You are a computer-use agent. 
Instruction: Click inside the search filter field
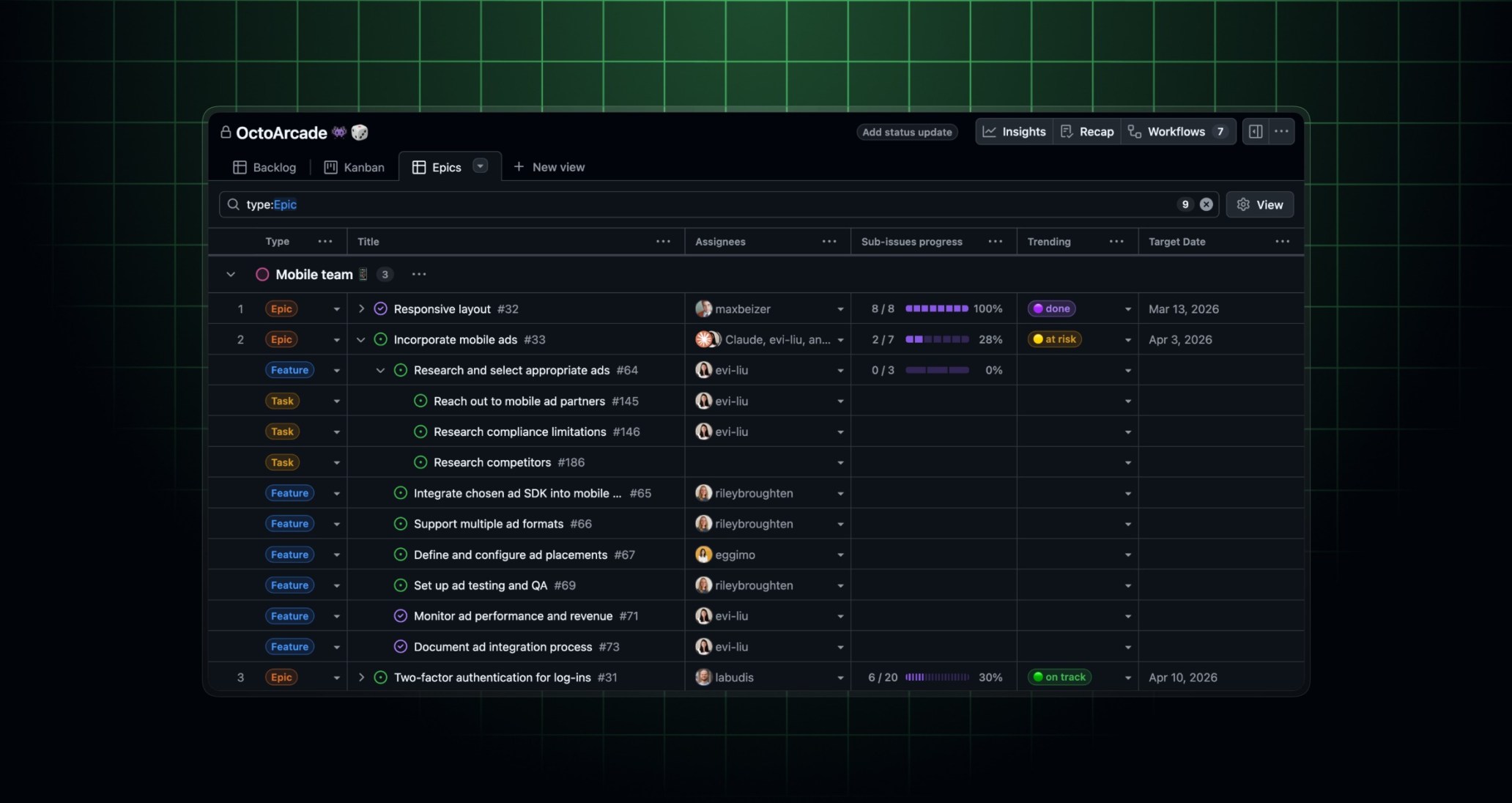(x=513, y=204)
